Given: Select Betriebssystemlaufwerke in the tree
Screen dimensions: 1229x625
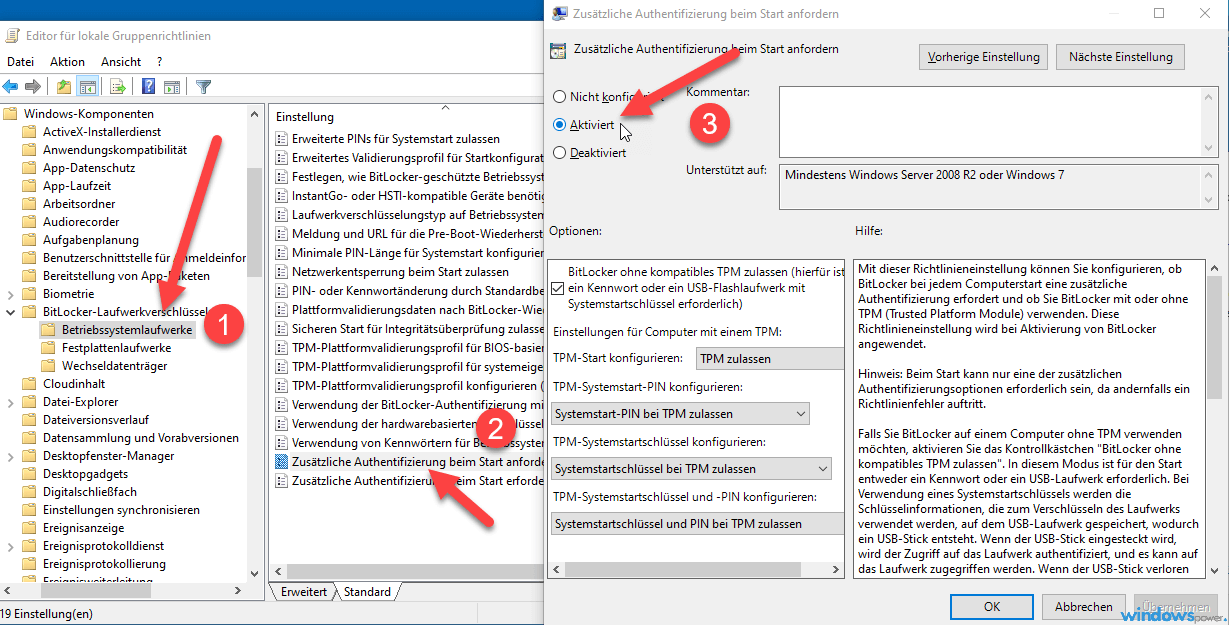Looking at the screenshot, I should 127,330.
